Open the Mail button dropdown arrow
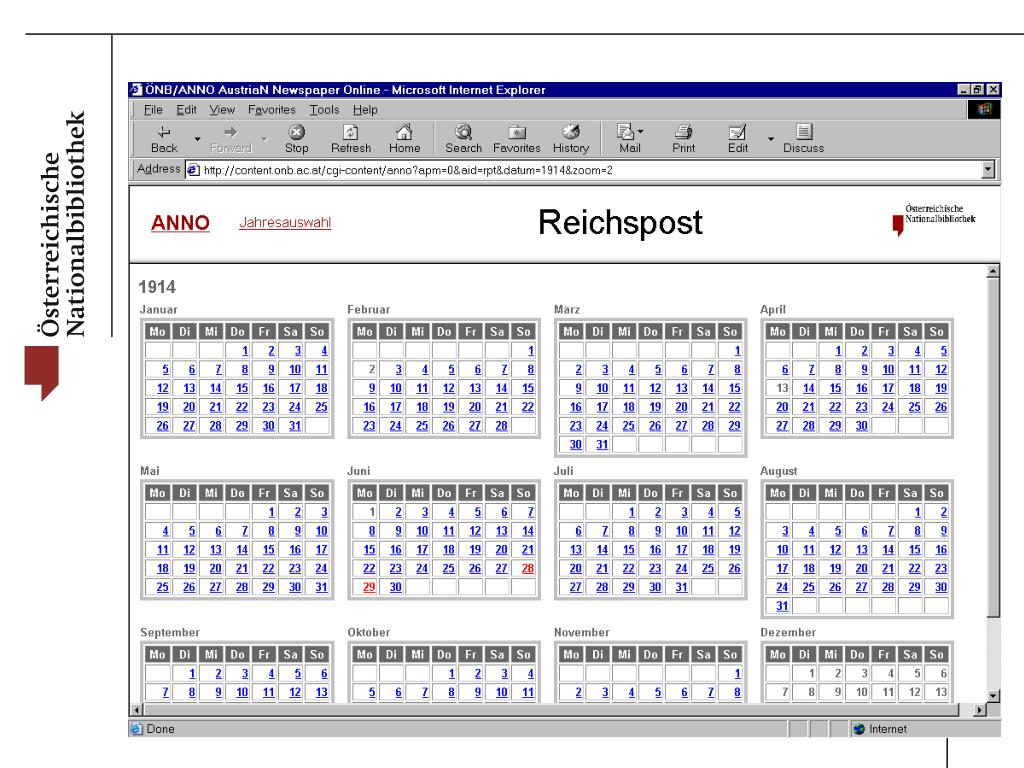Screen dimensions: 1024x768 tap(641, 131)
